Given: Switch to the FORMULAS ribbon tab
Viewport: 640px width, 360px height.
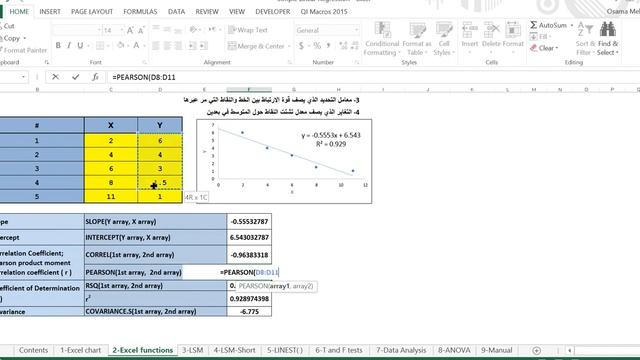Looking at the screenshot, I should pyautogui.click(x=140, y=11).
